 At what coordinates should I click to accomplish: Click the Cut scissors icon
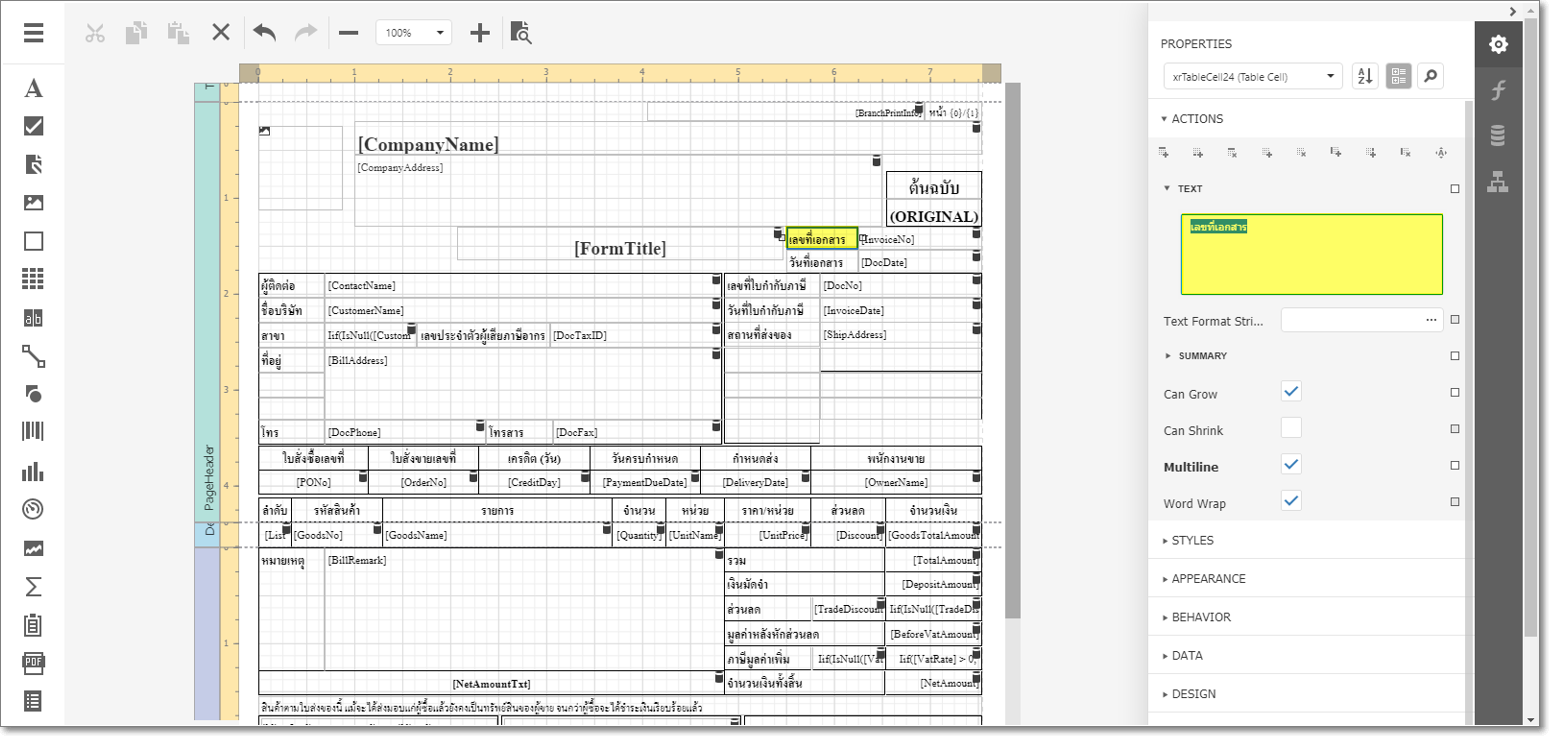click(x=95, y=32)
